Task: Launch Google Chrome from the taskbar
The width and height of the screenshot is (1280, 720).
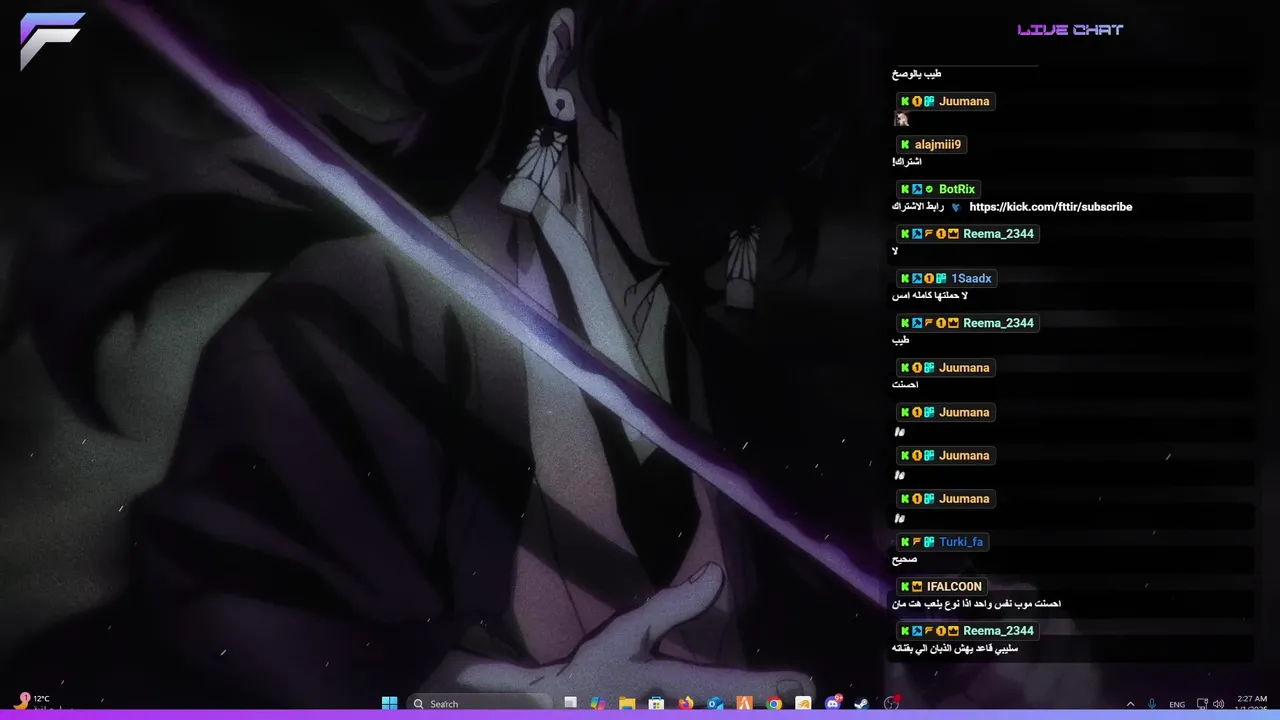Action: pos(774,703)
